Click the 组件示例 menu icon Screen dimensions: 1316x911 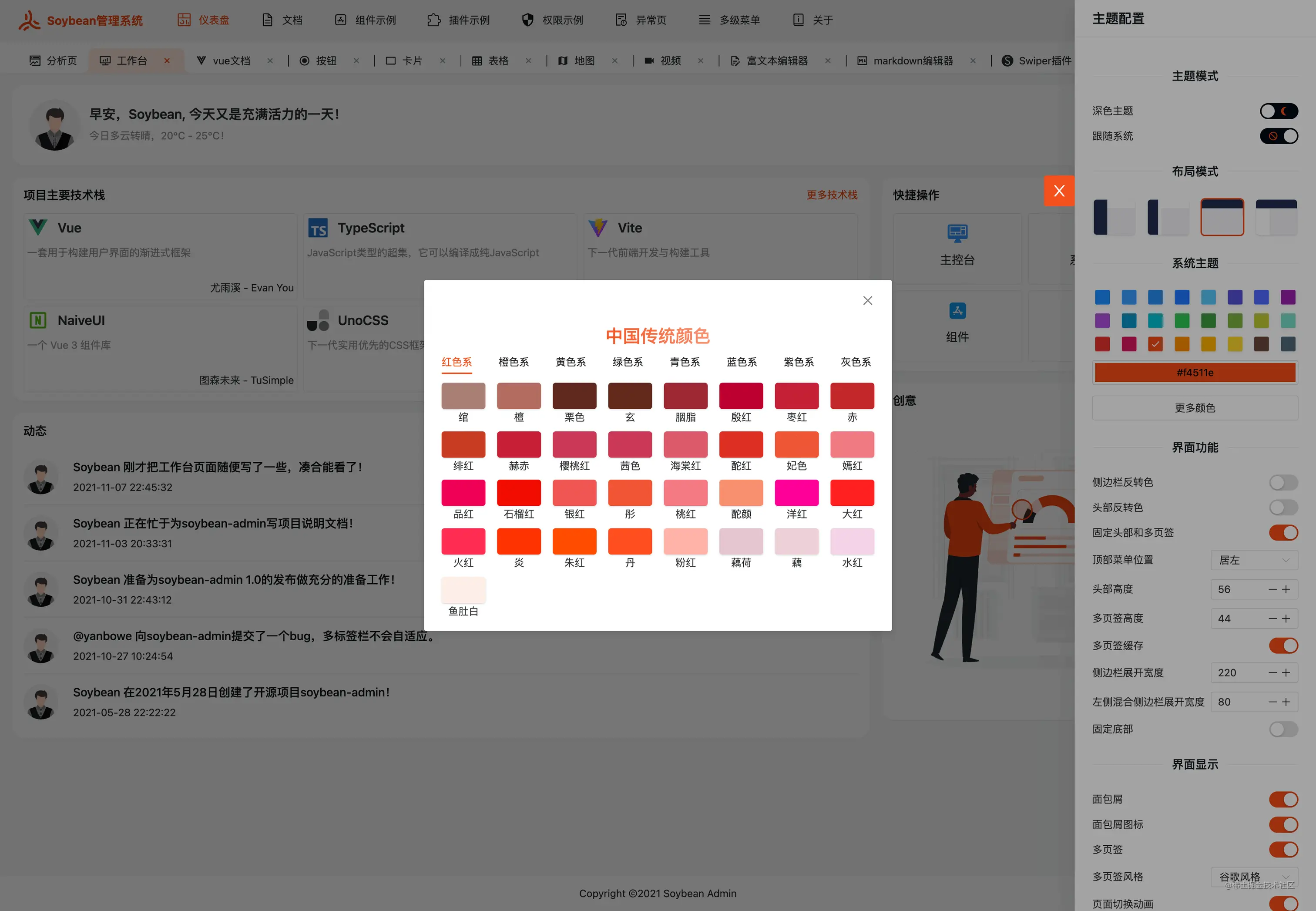(341, 20)
